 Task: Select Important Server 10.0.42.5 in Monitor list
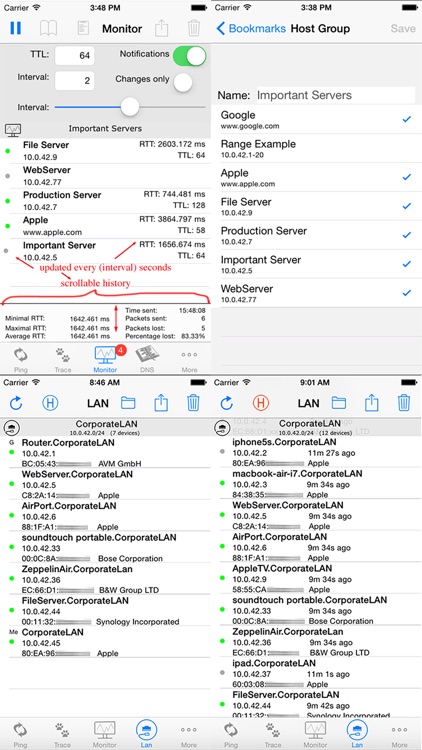click(105, 251)
